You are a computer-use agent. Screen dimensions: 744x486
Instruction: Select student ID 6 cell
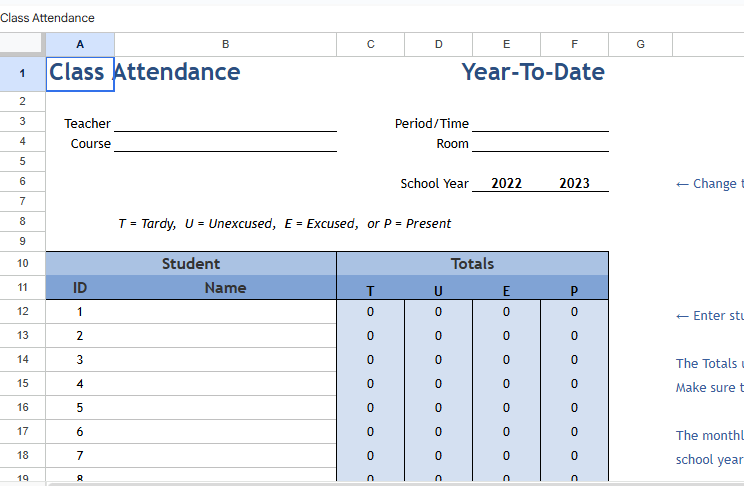pos(80,431)
